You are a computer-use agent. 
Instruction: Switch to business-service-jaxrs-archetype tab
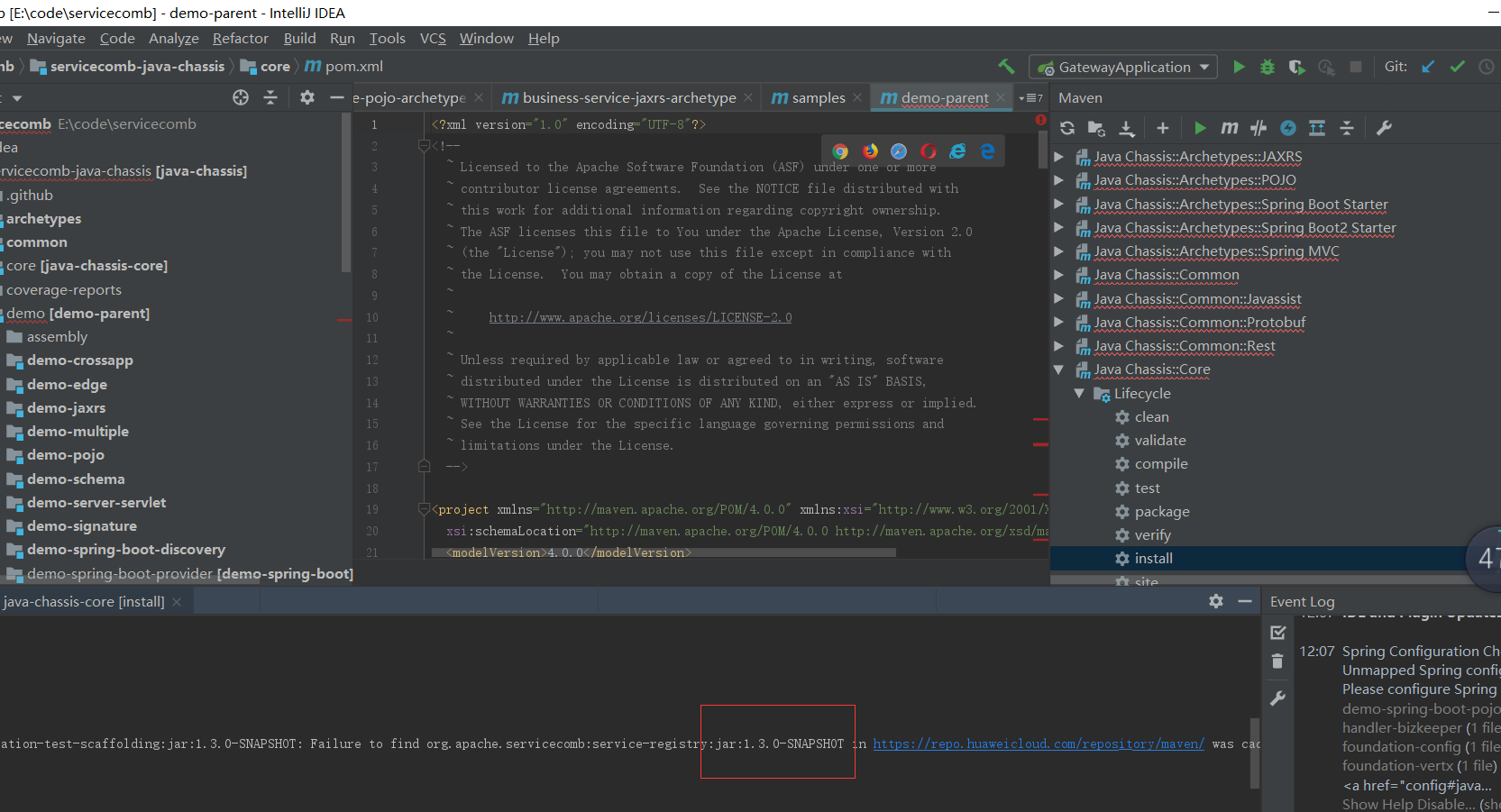coord(628,97)
